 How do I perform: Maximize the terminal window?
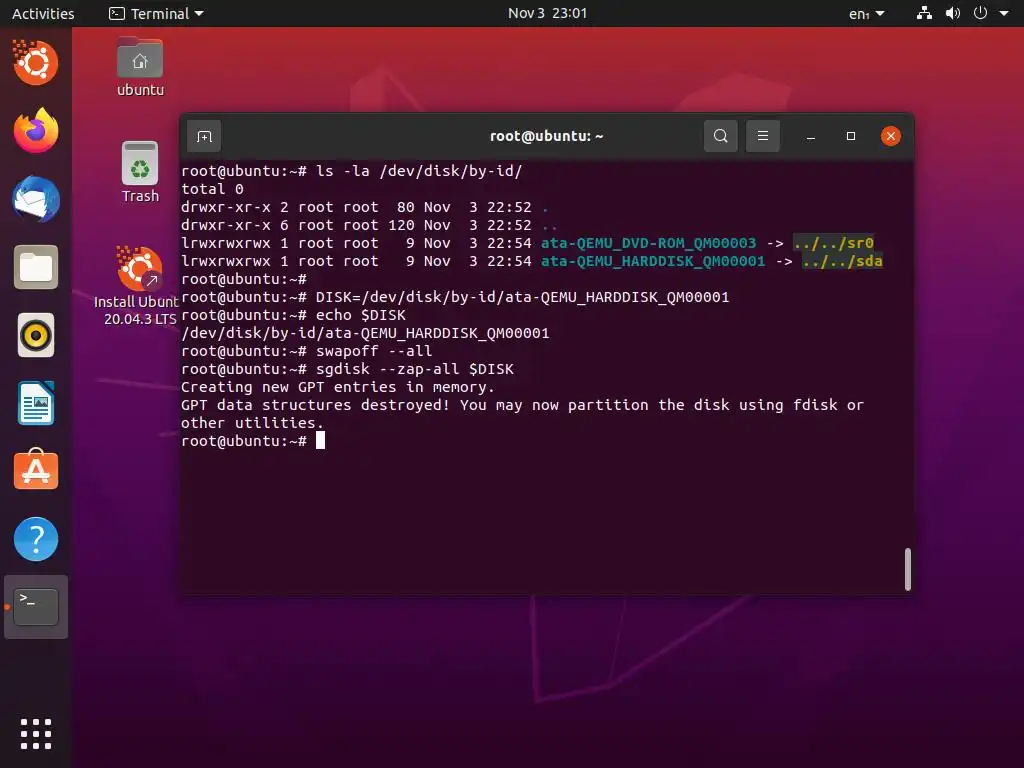coord(850,136)
